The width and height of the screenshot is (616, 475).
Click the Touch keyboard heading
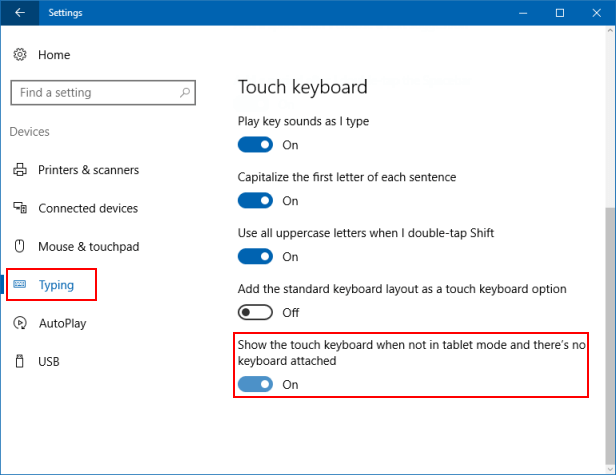[302, 87]
